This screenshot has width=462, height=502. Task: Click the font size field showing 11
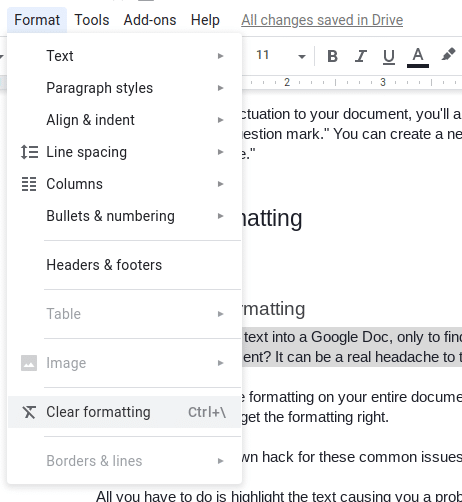point(263,55)
